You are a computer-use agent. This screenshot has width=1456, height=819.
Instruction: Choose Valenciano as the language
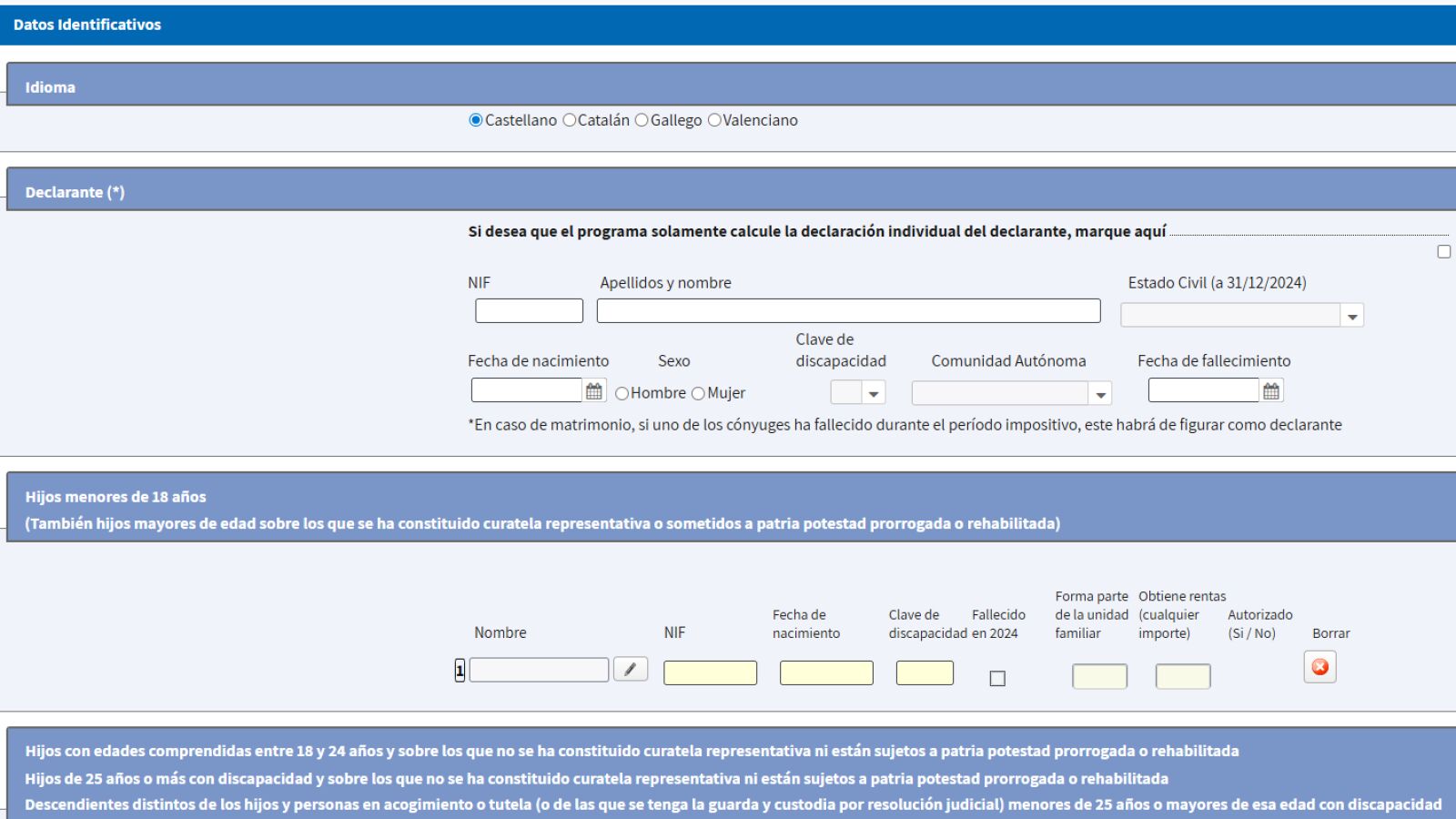tap(714, 120)
